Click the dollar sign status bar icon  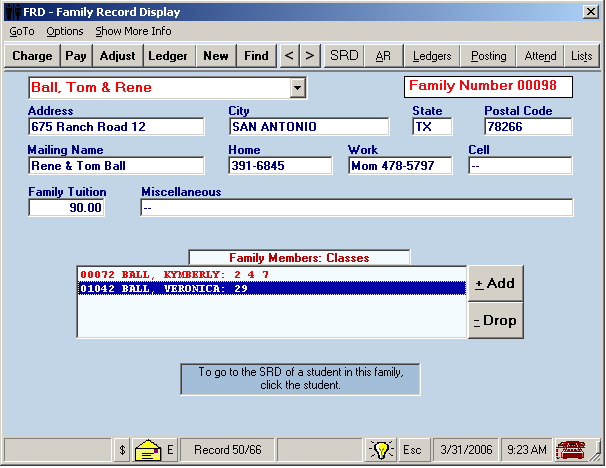(122, 450)
